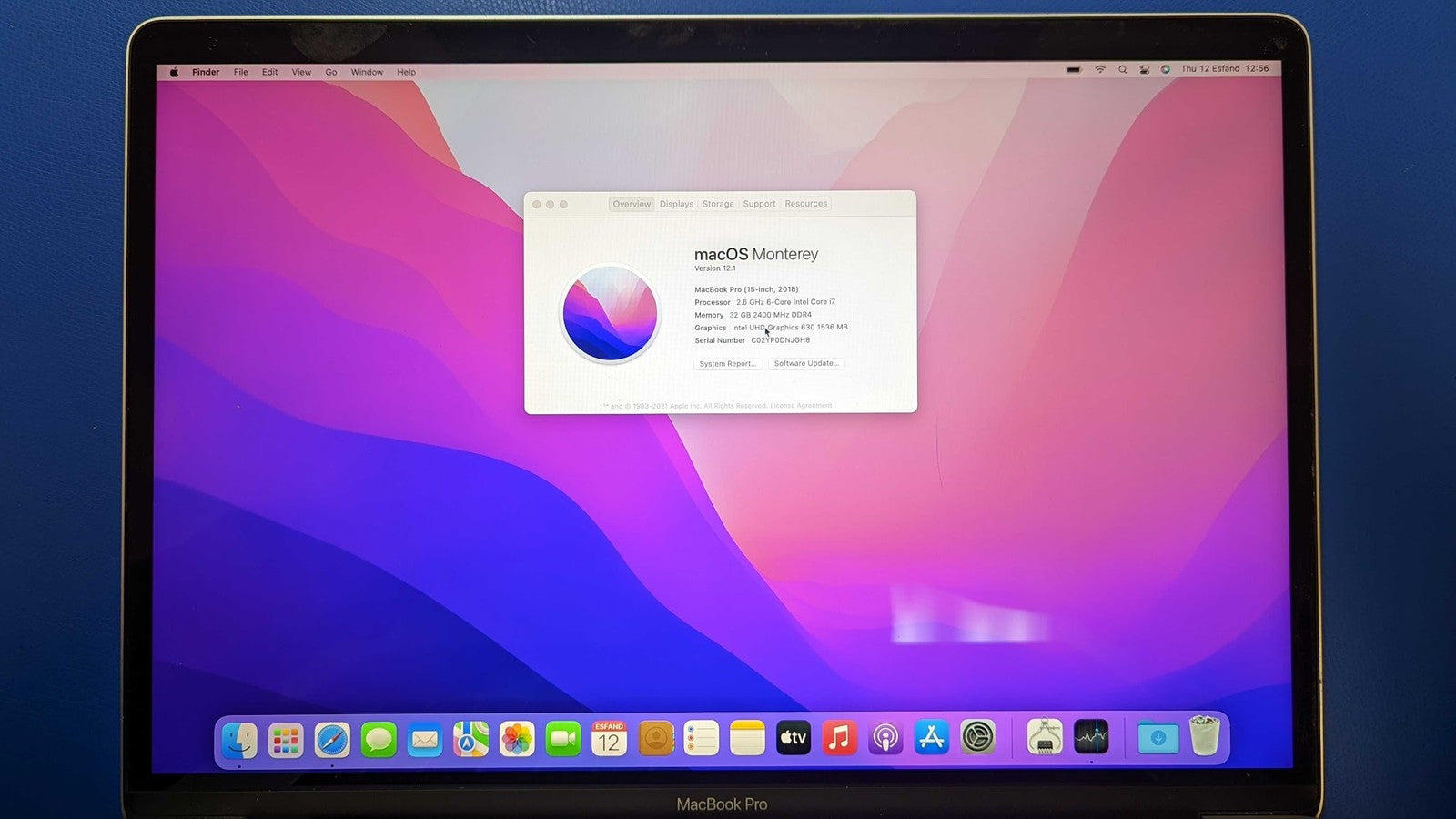Open Control Center in the menu bar
This screenshot has height=819, width=1456.
1145,69
